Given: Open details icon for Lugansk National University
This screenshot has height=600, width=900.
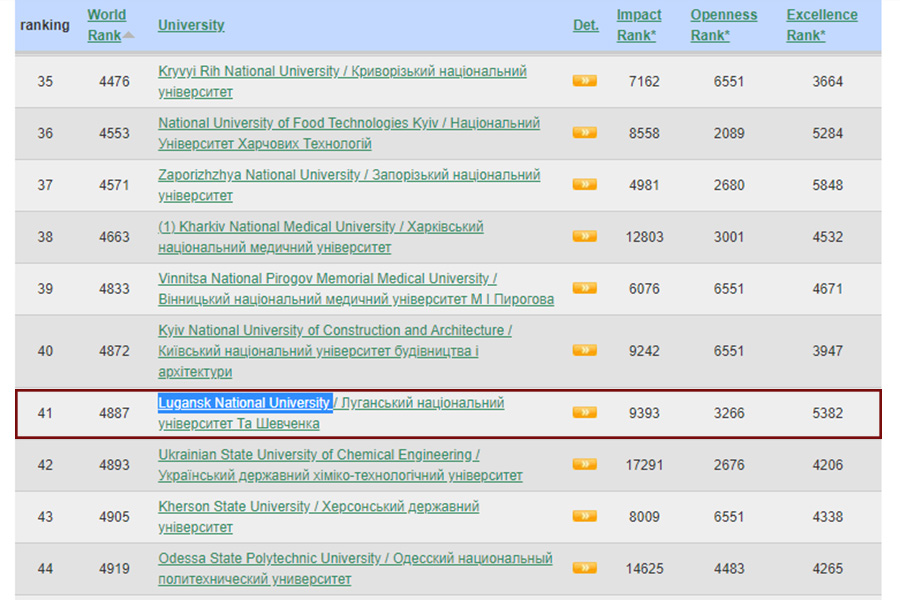Looking at the screenshot, I should coord(584,412).
